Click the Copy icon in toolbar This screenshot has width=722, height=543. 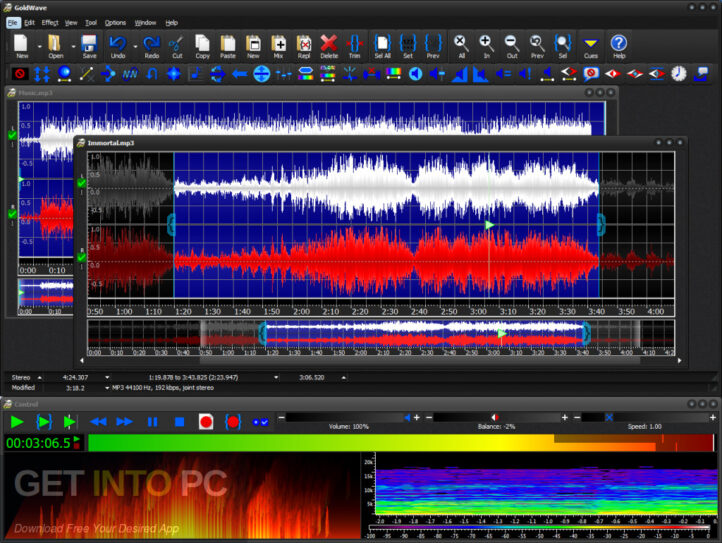202,47
